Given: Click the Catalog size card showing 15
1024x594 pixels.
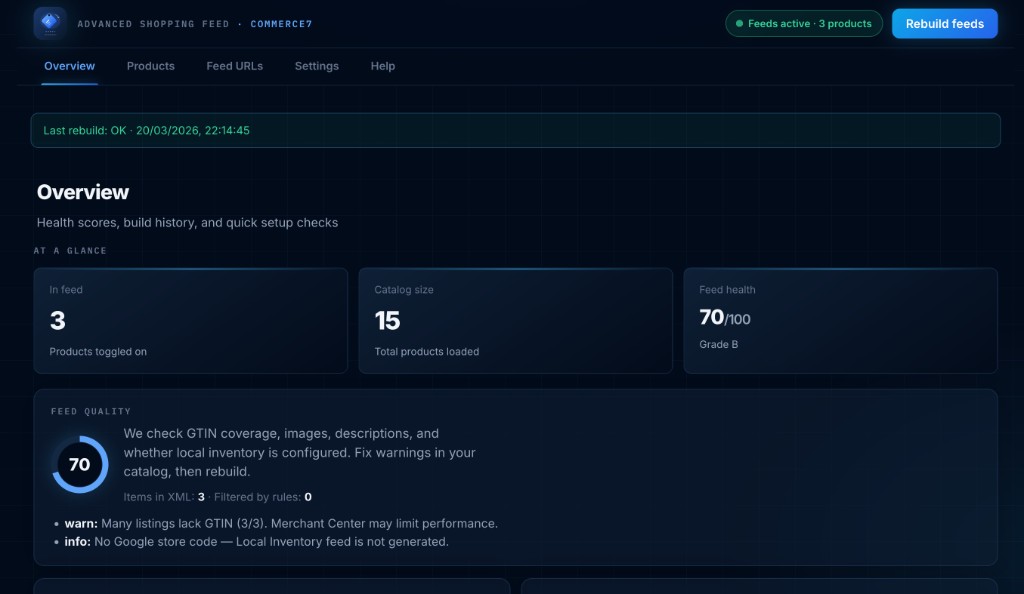Looking at the screenshot, I should [515, 320].
